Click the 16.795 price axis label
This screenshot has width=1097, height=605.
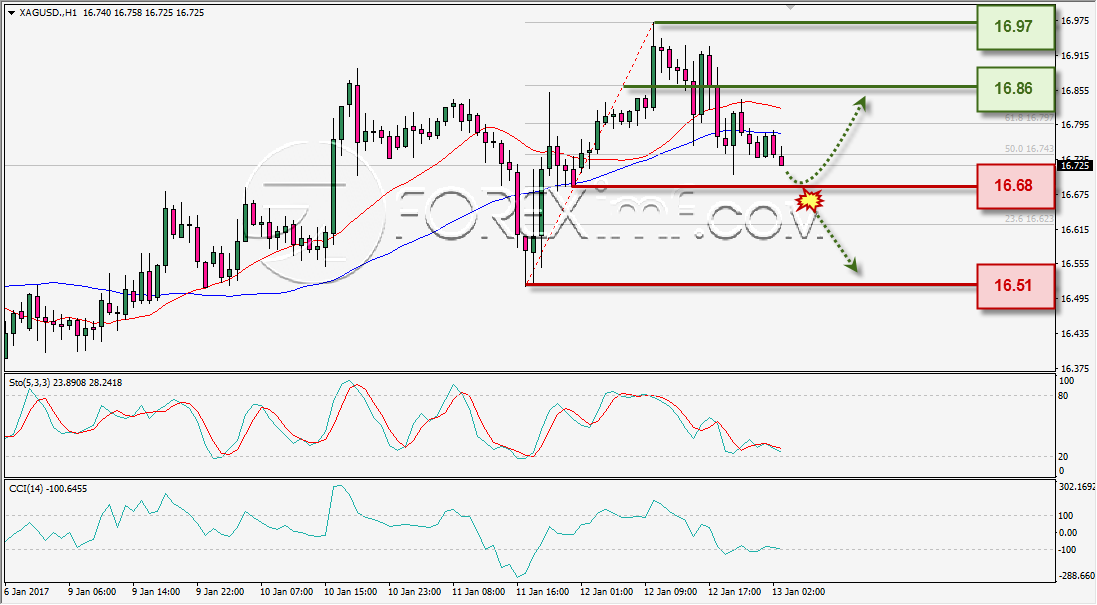[1075, 124]
